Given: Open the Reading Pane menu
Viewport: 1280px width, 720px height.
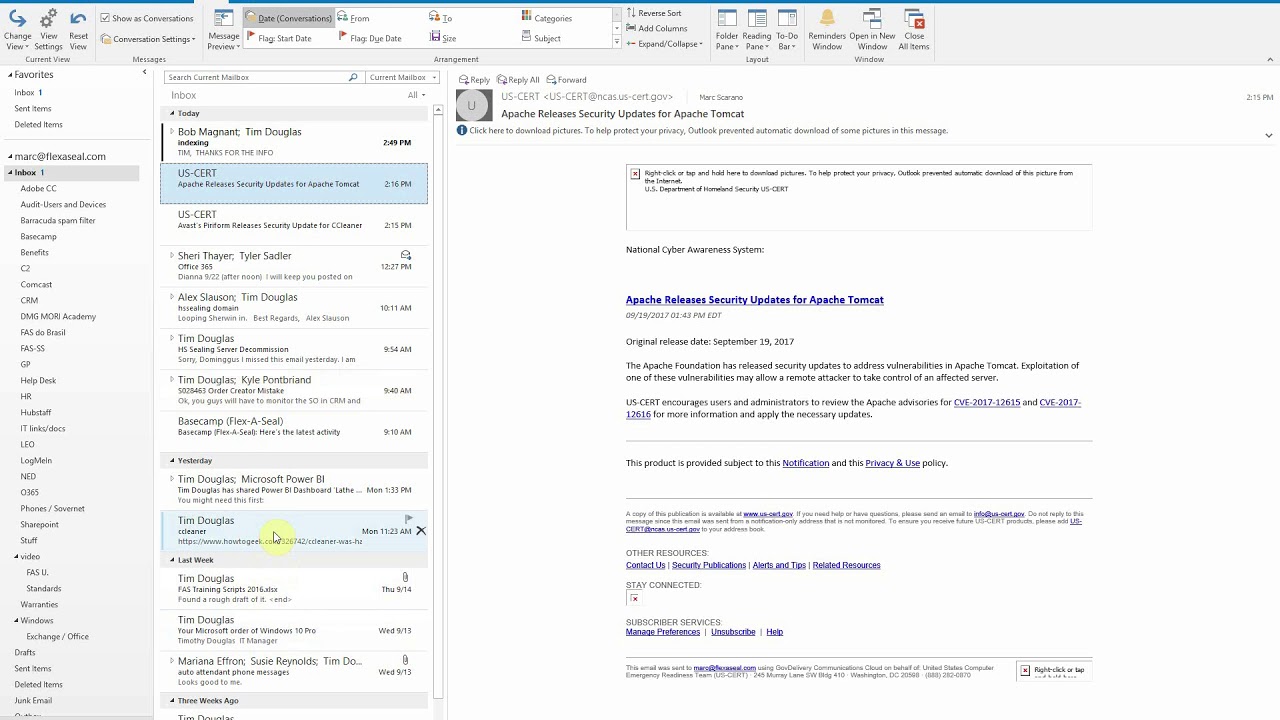Looking at the screenshot, I should [x=757, y=30].
